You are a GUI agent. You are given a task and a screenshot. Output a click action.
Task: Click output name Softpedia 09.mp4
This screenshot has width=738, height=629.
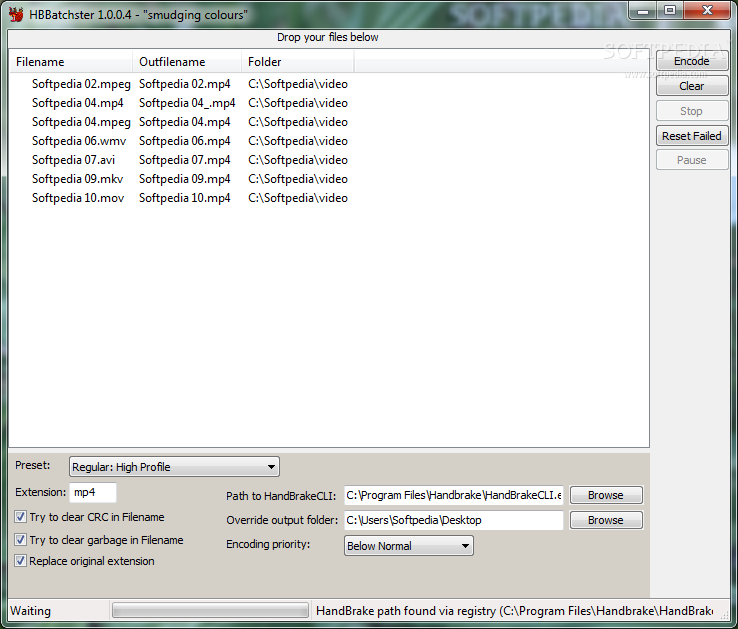[x=184, y=179]
